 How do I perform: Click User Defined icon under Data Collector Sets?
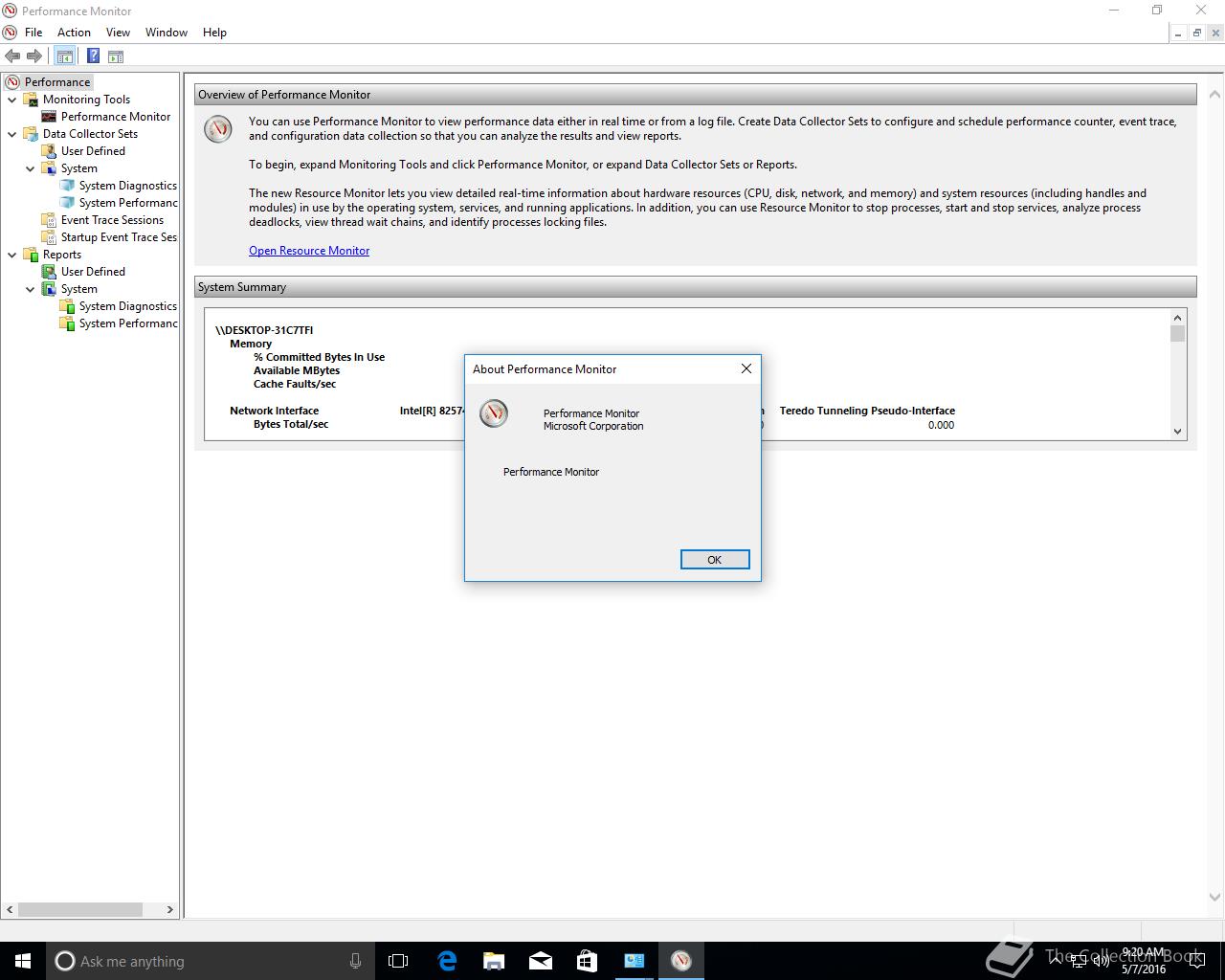click(x=50, y=151)
